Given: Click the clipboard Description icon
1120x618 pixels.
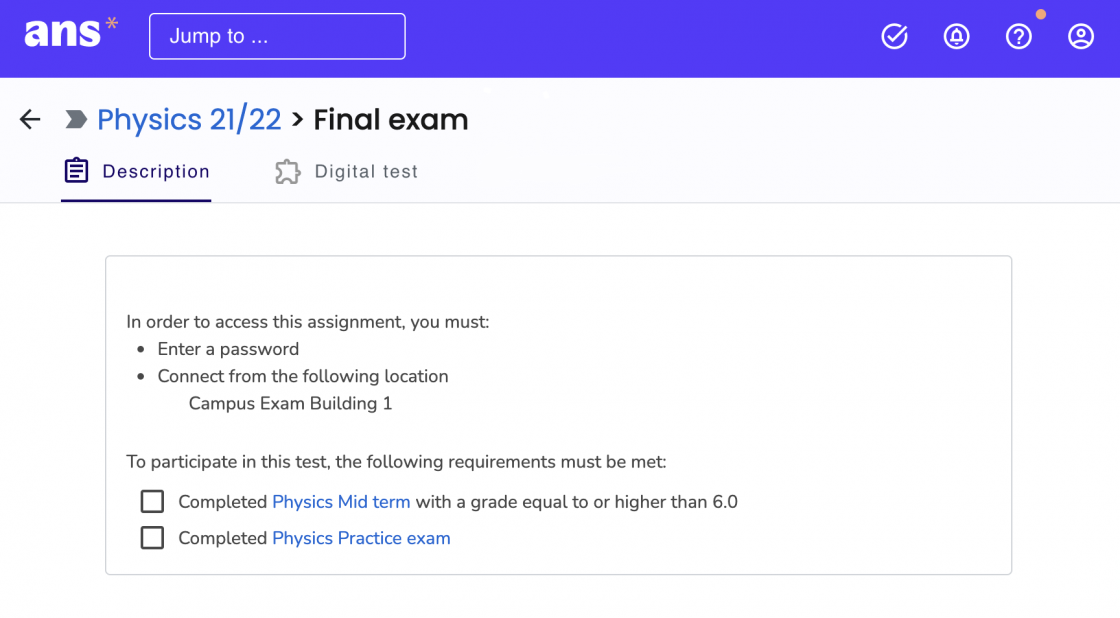Looking at the screenshot, I should (x=76, y=171).
